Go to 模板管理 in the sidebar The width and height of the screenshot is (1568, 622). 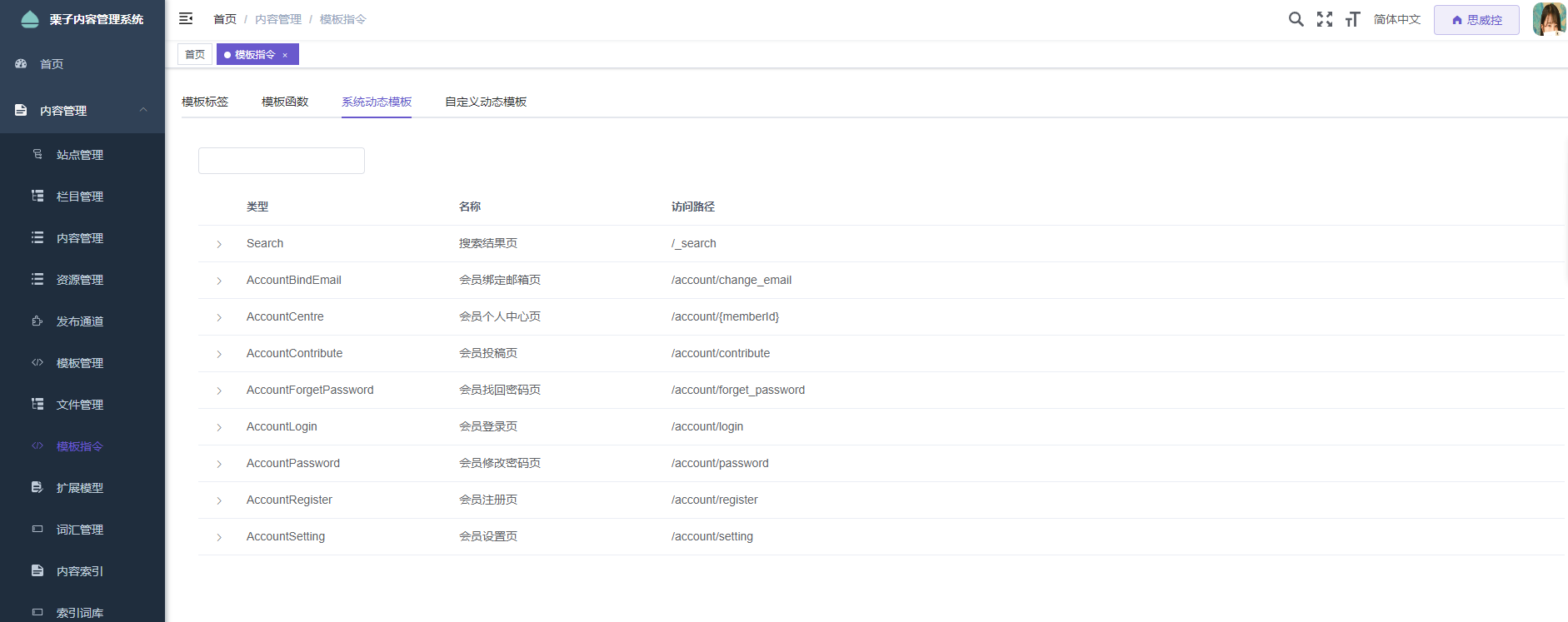click(80, 363)
